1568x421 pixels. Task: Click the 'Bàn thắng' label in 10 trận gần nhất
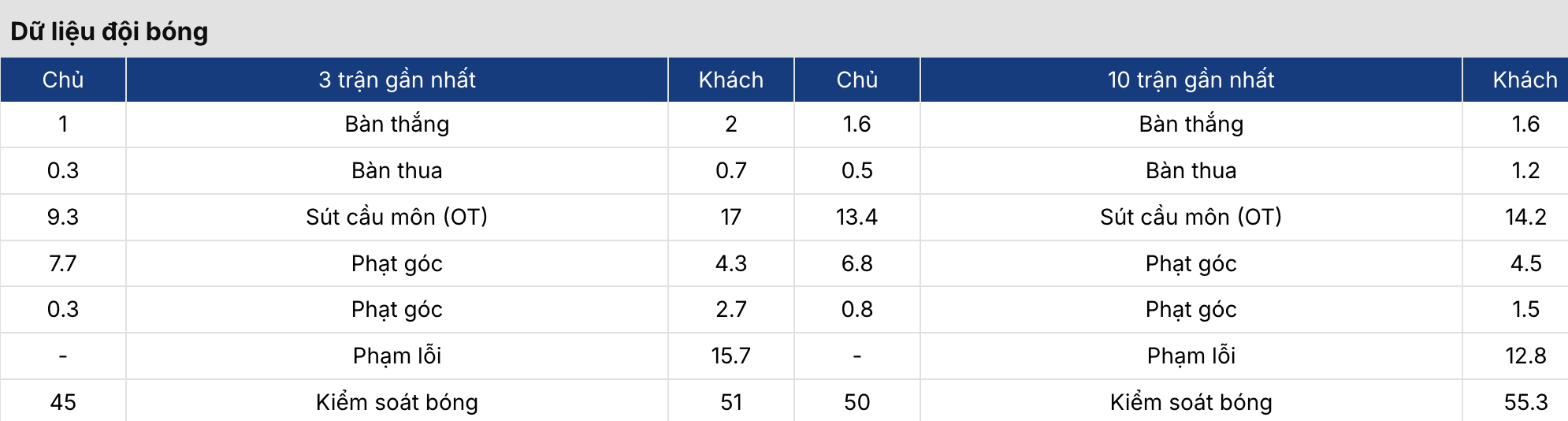click(x=1191, y=124)
